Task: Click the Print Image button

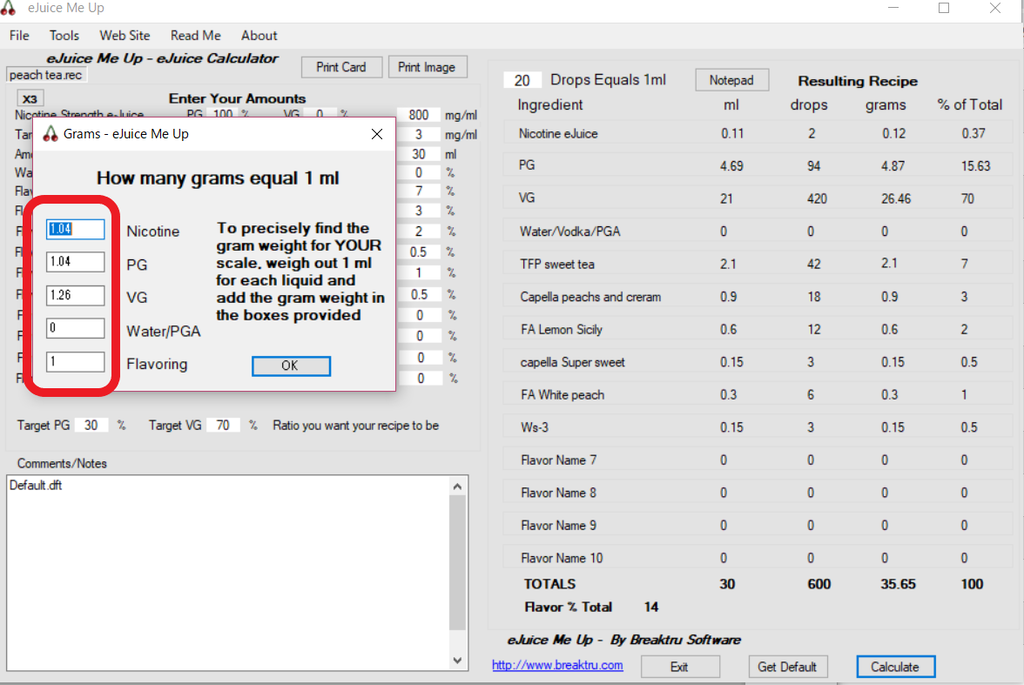Action: tap(427, 67)
